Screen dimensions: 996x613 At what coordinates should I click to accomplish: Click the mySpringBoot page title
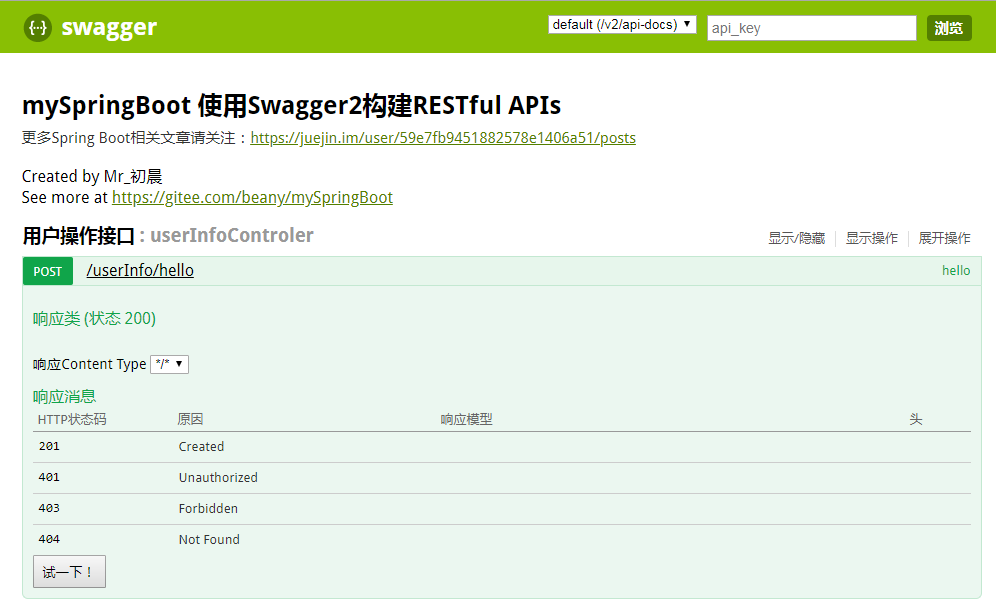290,105
